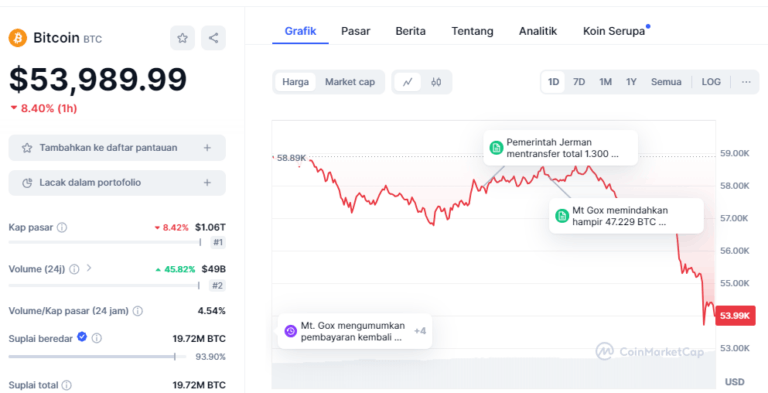Open the three-dot chart options menu
Viewport: 768px width, 393px height.
[x=746, y=82]
